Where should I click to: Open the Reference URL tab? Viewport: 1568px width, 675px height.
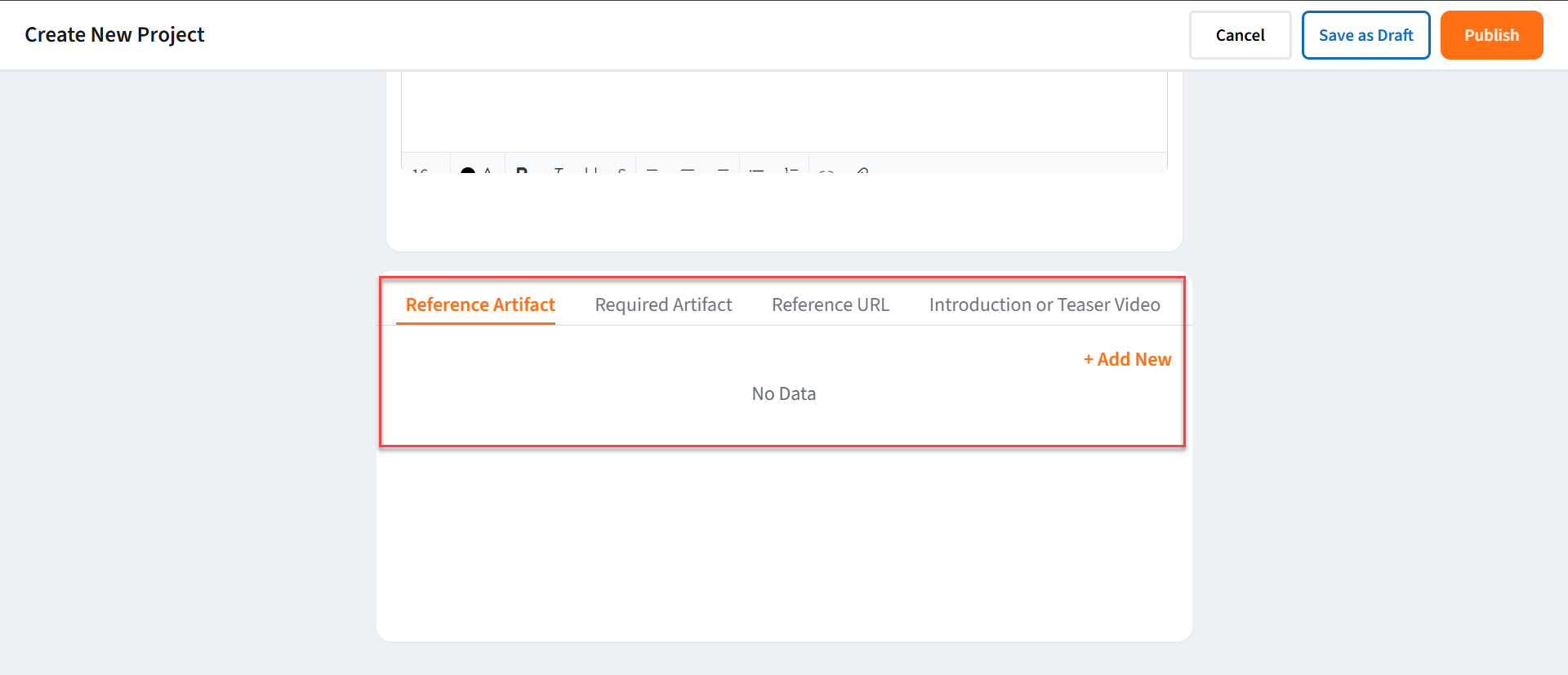click(830, 305)
